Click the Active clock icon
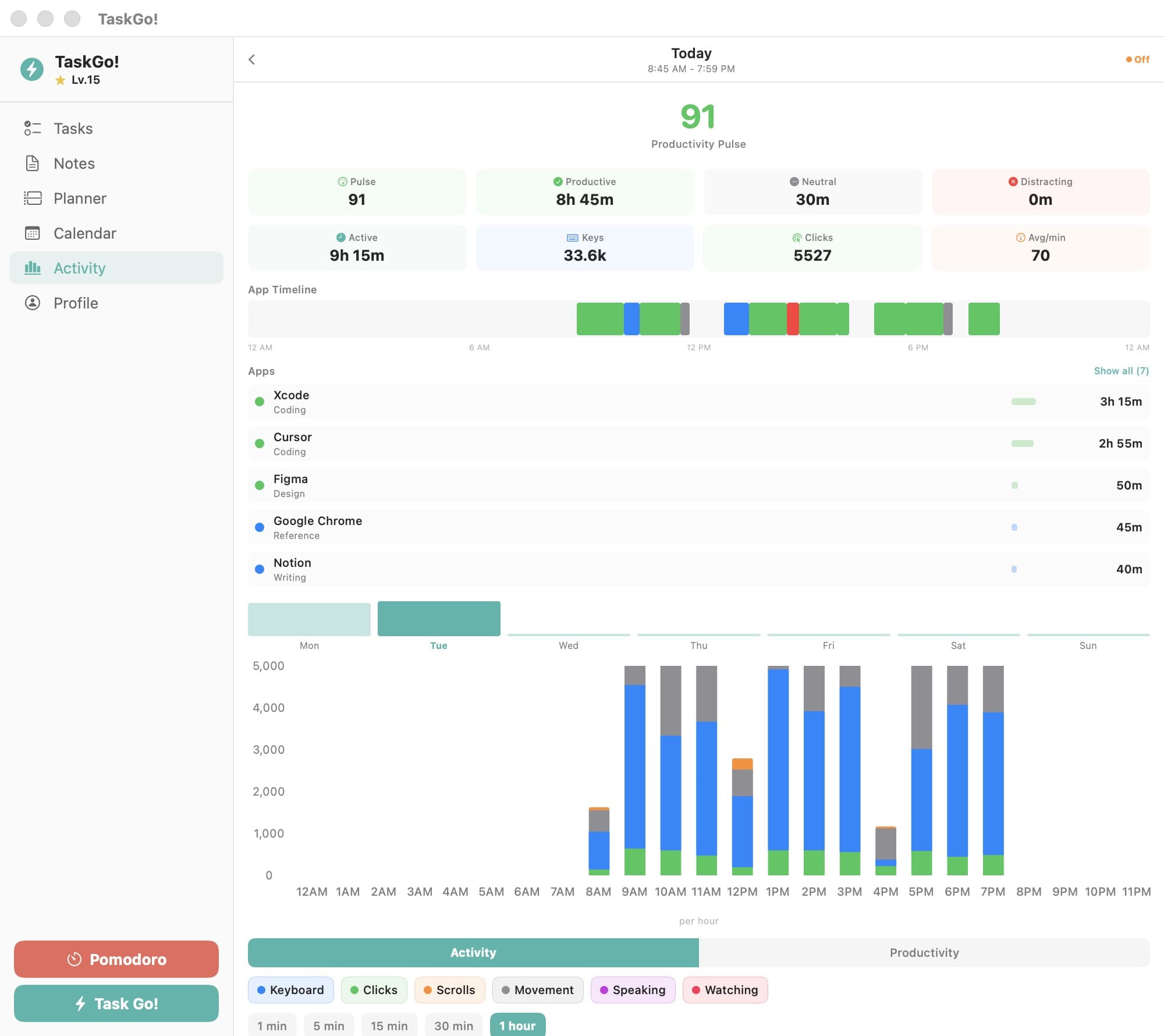This screenshot has height=1036, width=1164. [341, 237]
